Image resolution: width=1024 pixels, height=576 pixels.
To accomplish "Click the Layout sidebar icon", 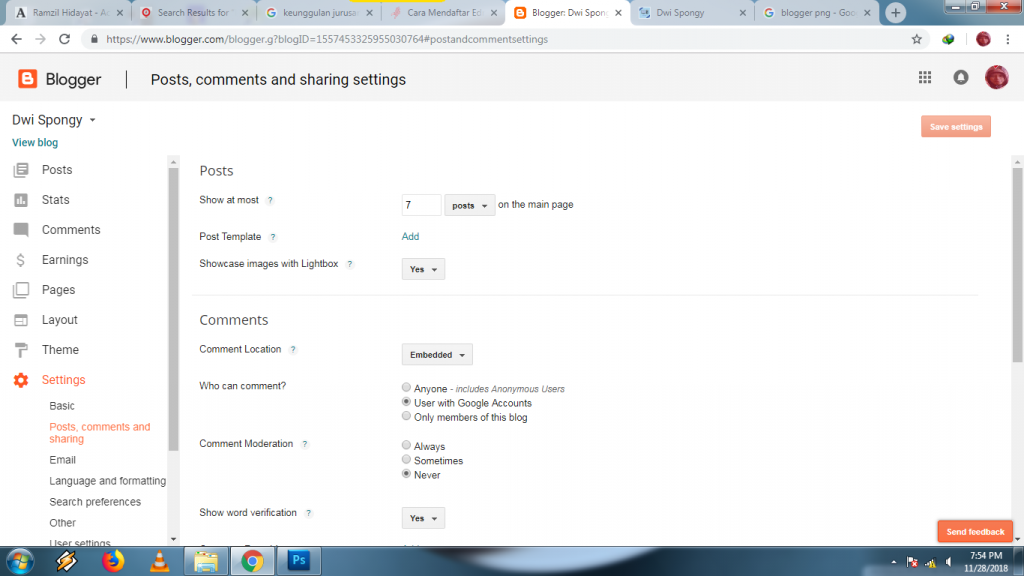I will [x=21, y=320].
